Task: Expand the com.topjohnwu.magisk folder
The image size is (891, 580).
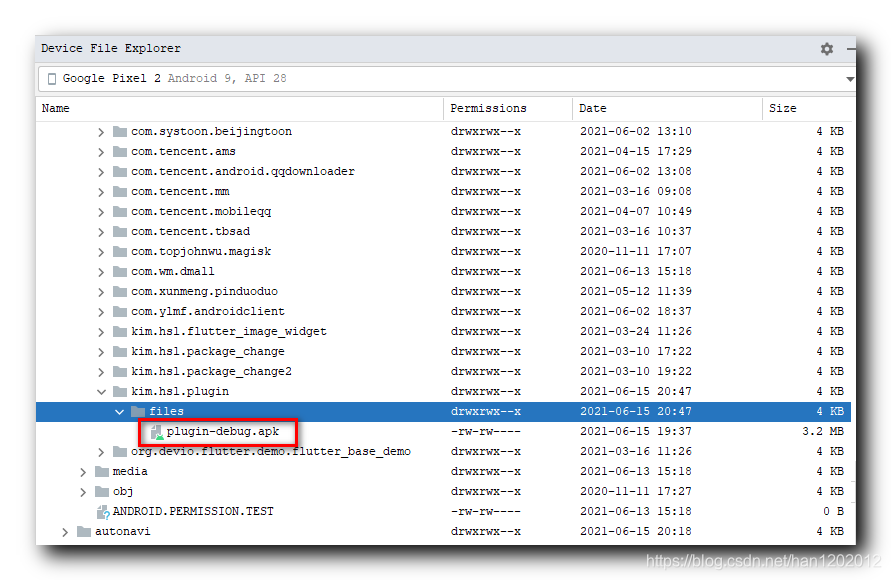Action: (101, 252)
